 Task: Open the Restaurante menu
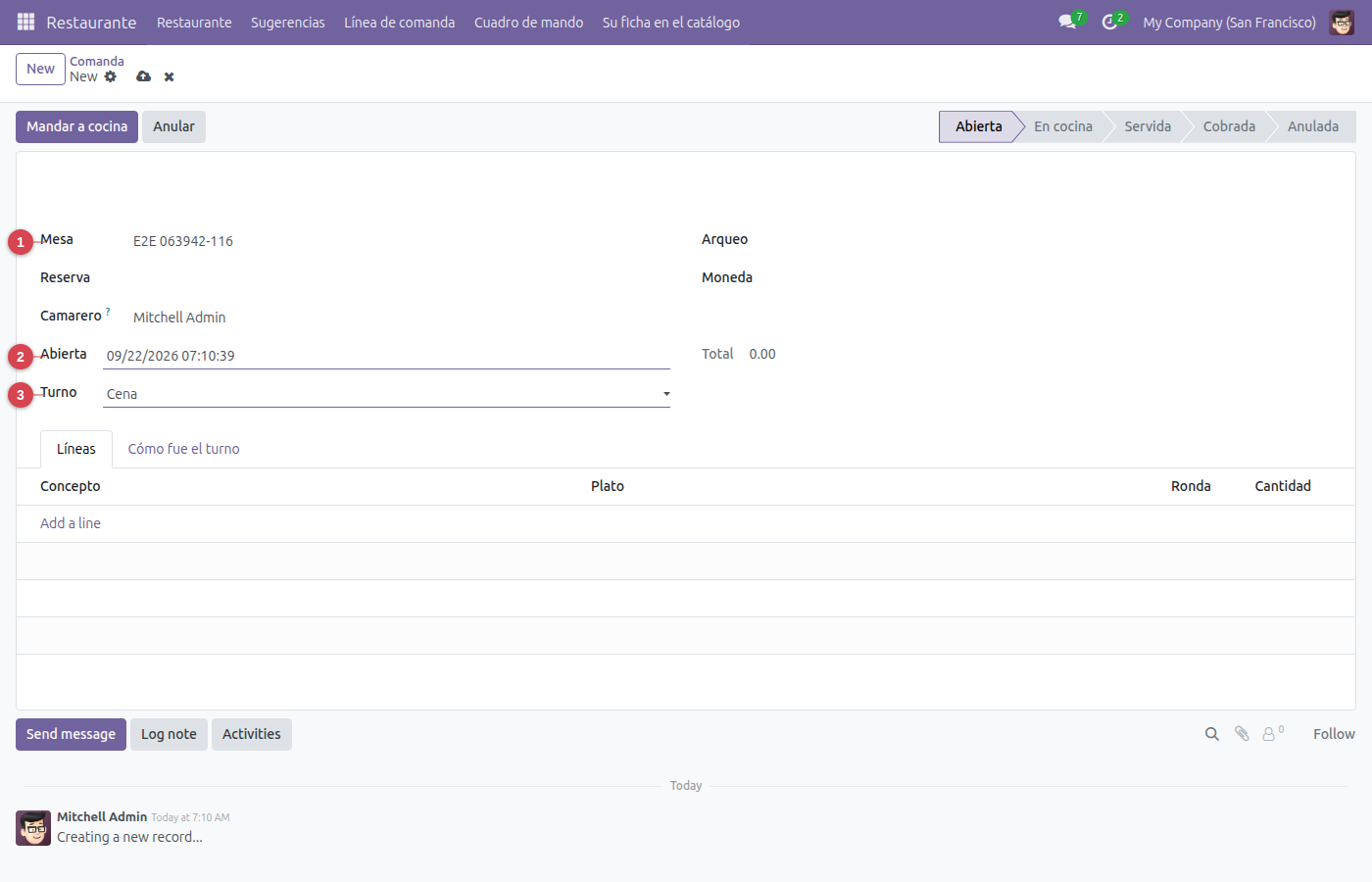coord(194,22)
